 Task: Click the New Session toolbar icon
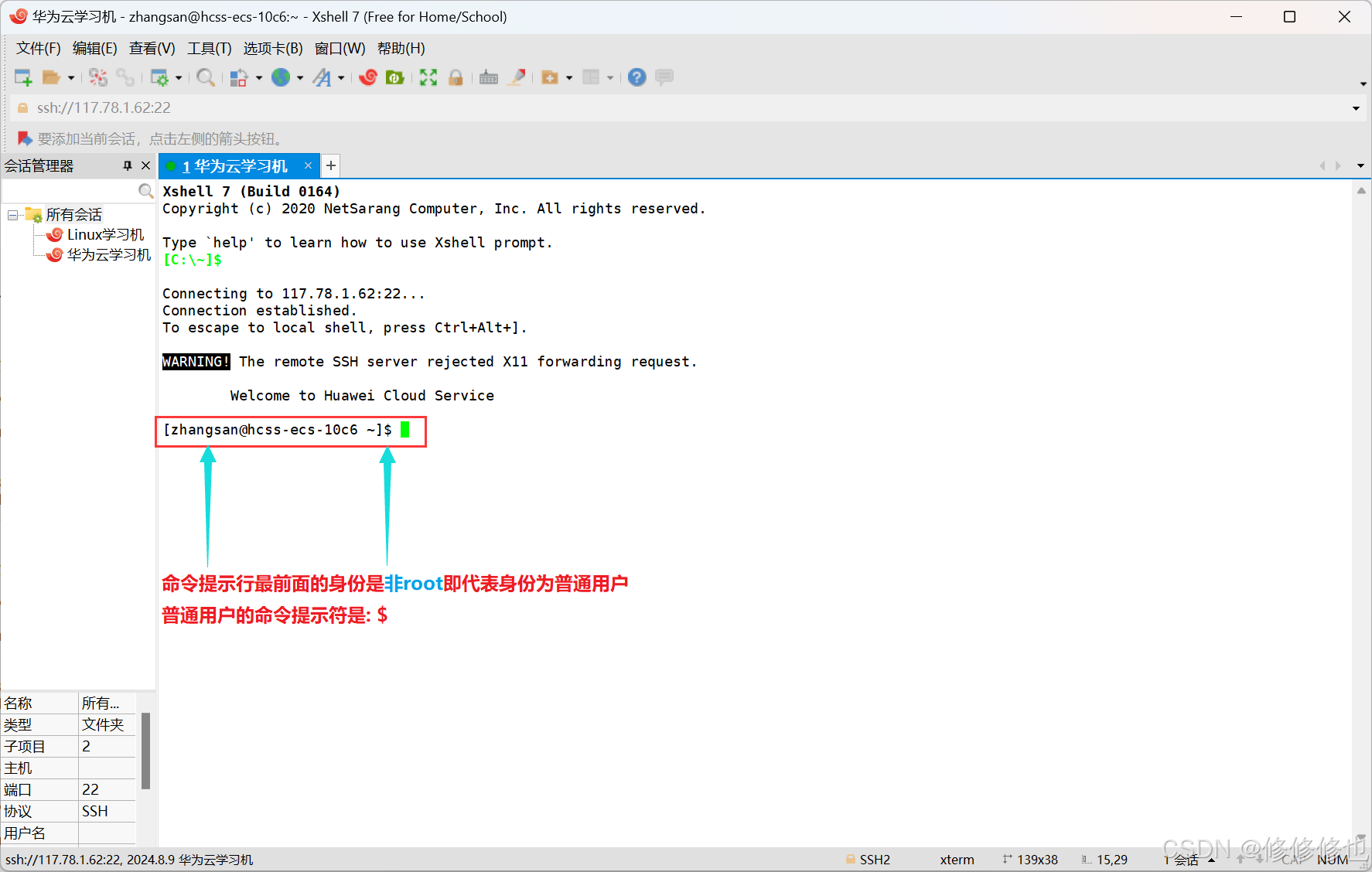coord(23,77)
